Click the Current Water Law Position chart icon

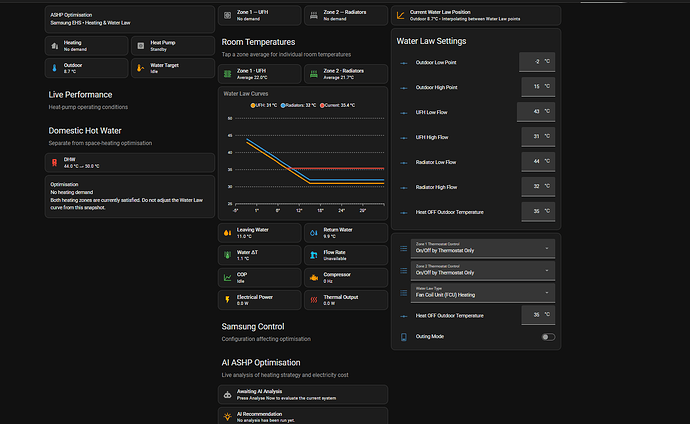pos(400,15)
